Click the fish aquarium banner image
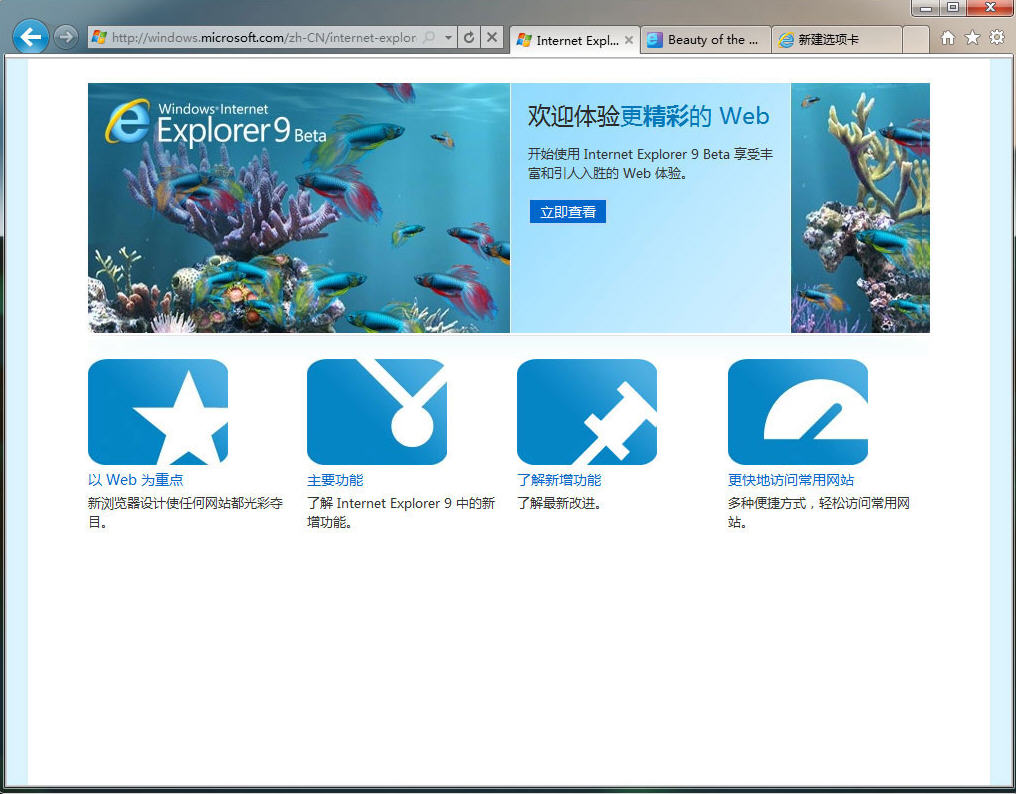This screenshot has width=1016, height=794. (x=299, y=208)
